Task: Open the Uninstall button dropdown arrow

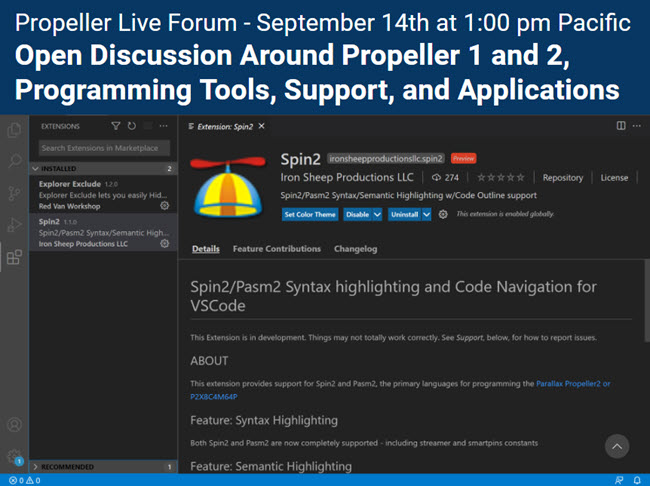Action: pyautogui.click(x=427, y=214)
